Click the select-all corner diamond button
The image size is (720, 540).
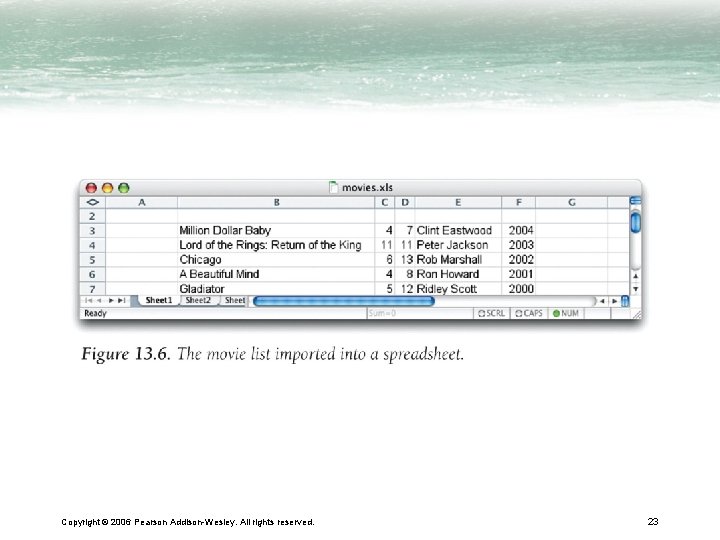click(x=92, y=202)
